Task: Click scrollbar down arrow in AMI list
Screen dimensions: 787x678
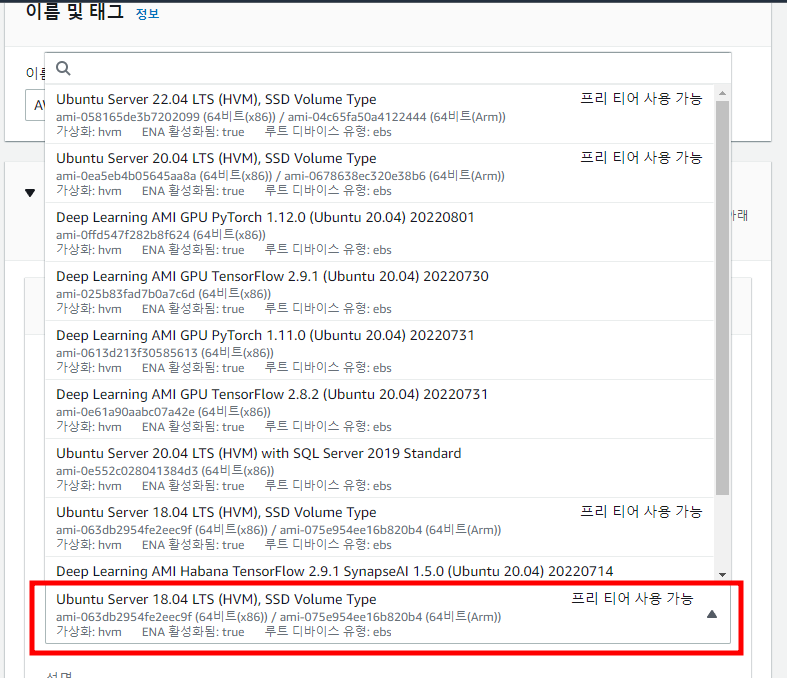Action: click(722, 575)
